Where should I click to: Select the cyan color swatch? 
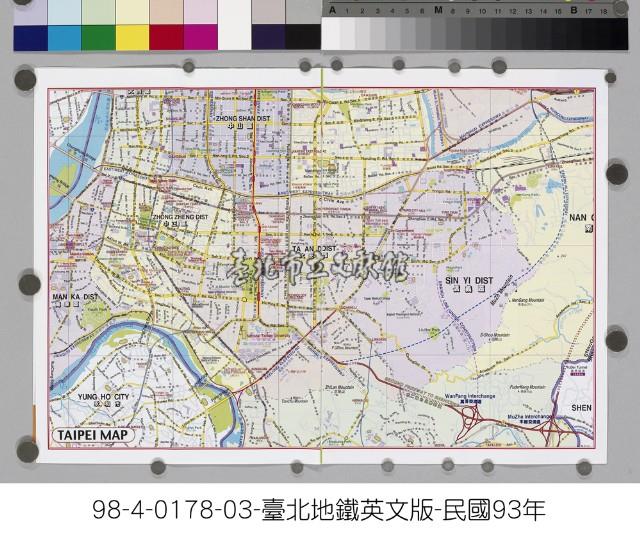point(64,38)
